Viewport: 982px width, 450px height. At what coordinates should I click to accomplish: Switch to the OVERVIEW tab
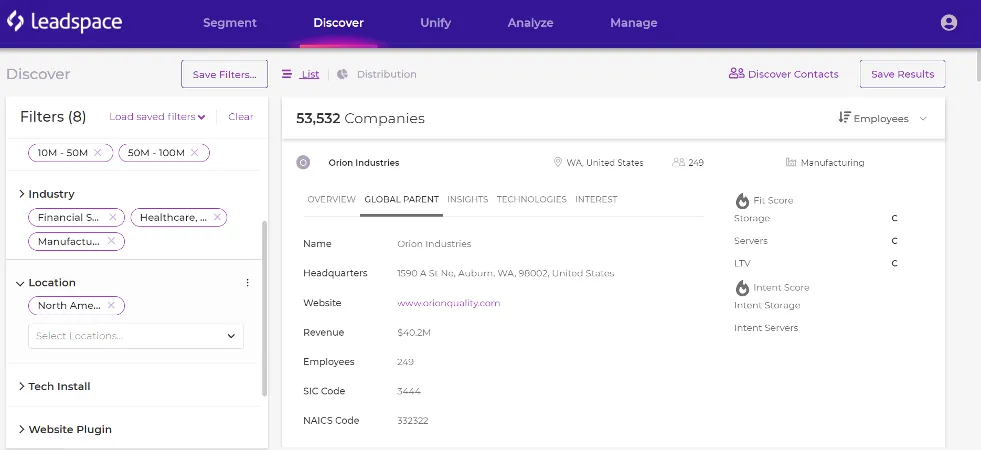(331, 199)
